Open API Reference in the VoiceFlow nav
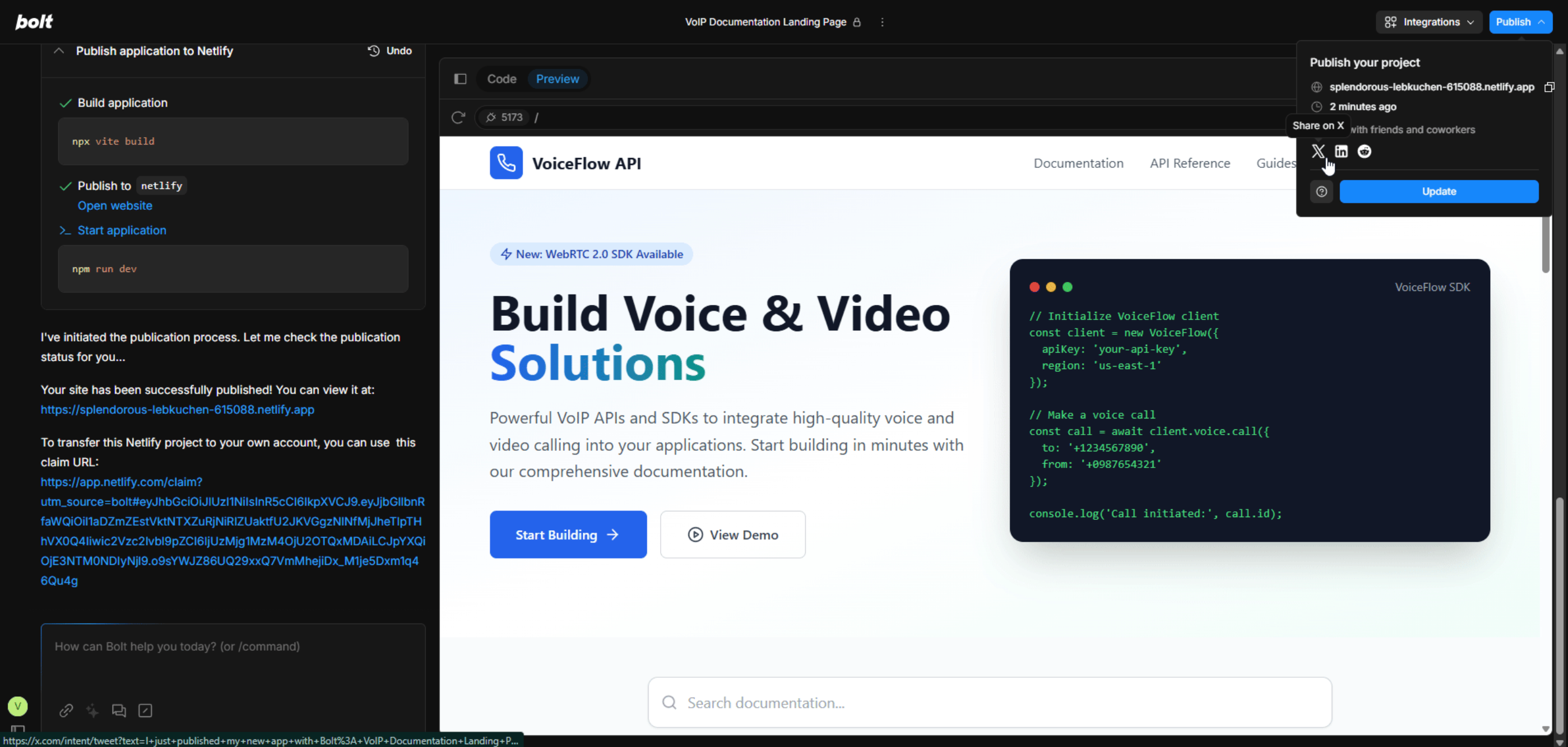The image size is (1568, 747). point(1190,163)
